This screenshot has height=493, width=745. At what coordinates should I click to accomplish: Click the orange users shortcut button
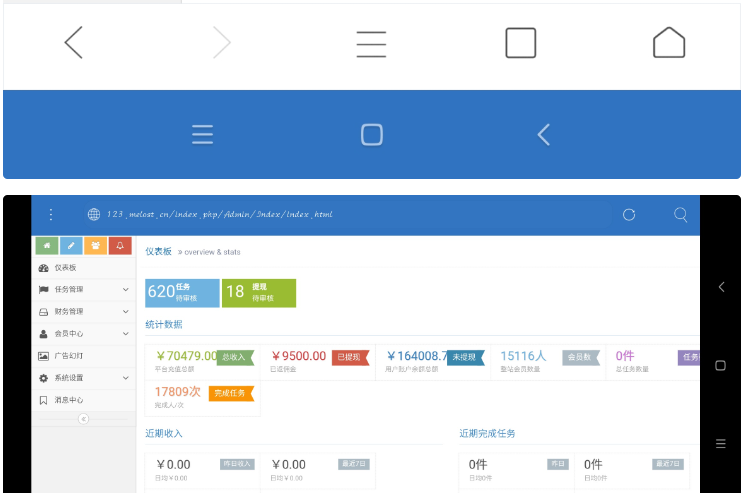tap(96, 246)
